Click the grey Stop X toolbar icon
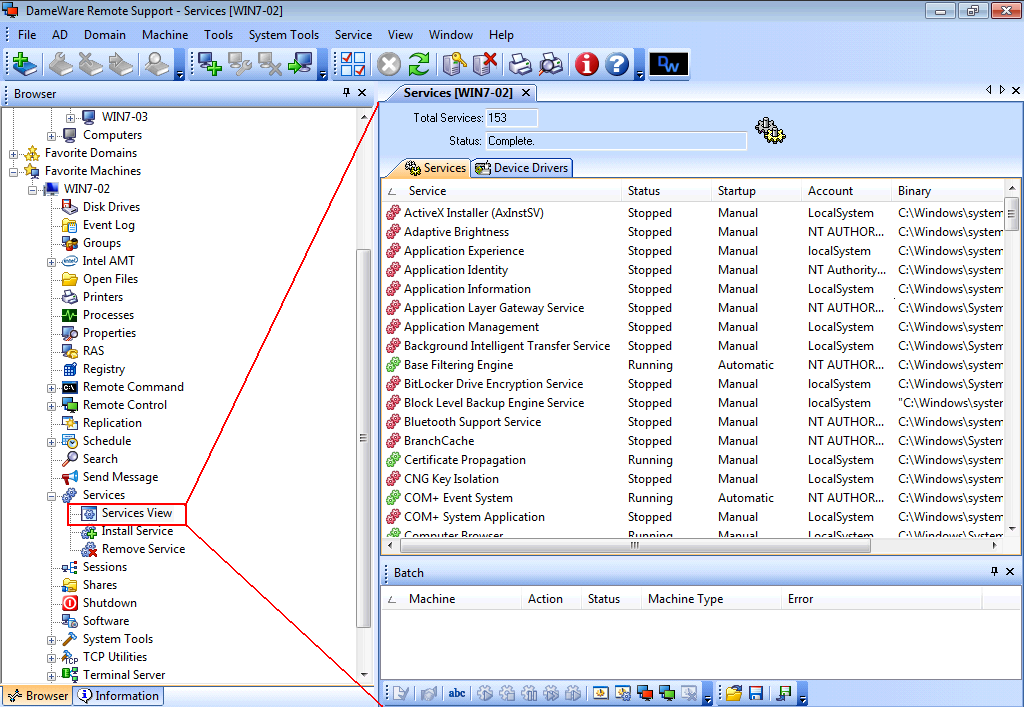This screenshot has height=707, width=1024. (x=389, y=64)
